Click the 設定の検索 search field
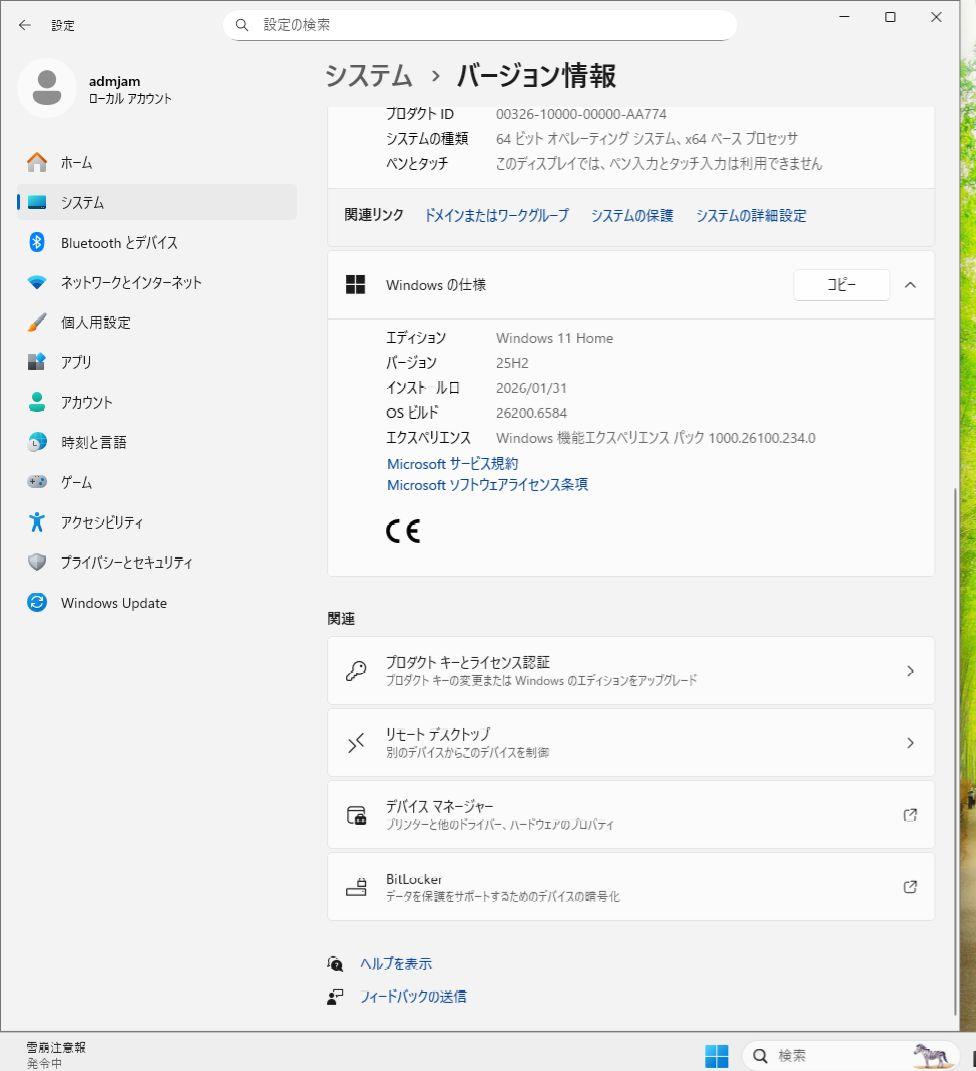 [480, 25]
